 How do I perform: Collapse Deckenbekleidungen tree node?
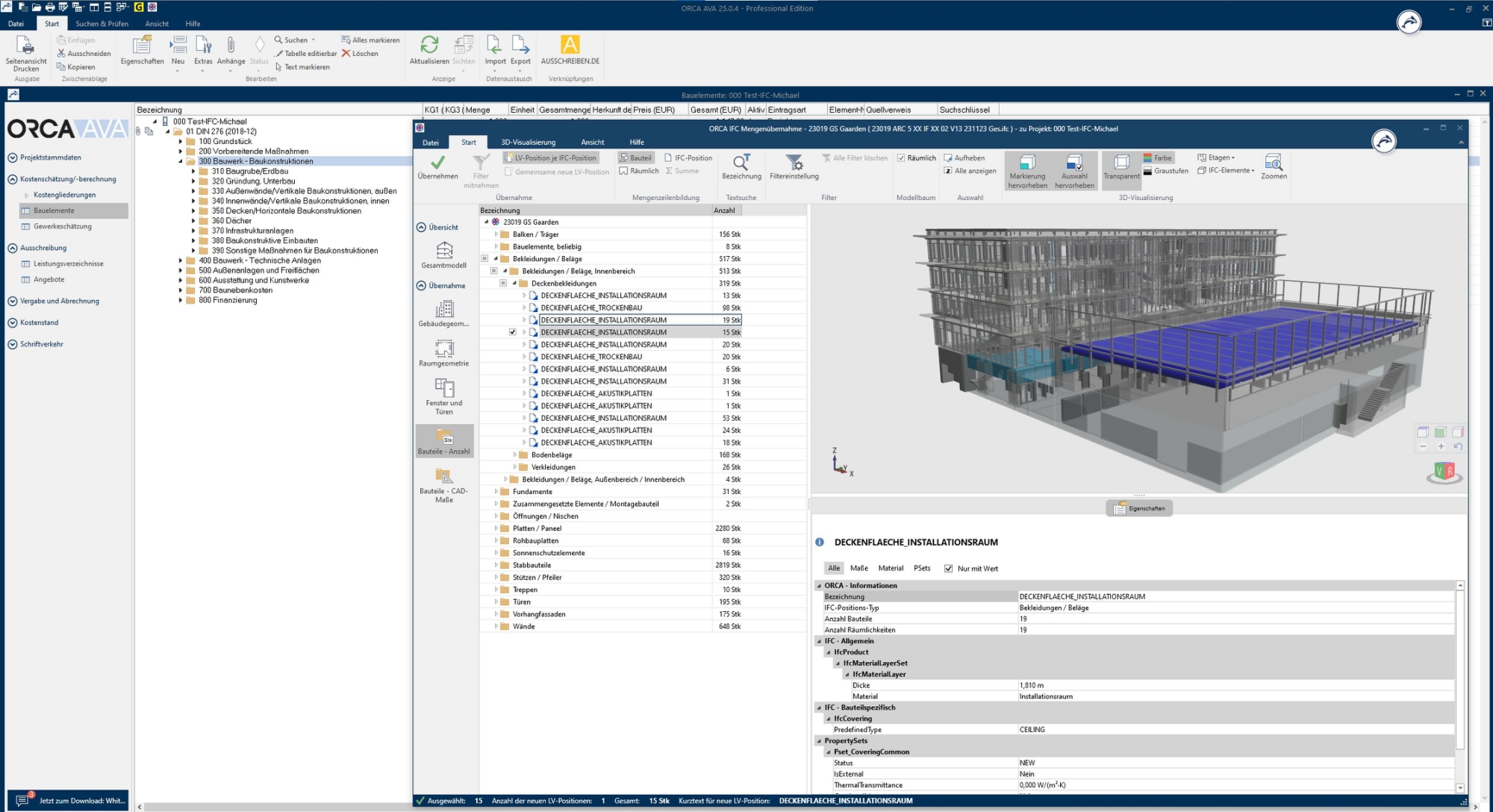(x=514, y=284)
